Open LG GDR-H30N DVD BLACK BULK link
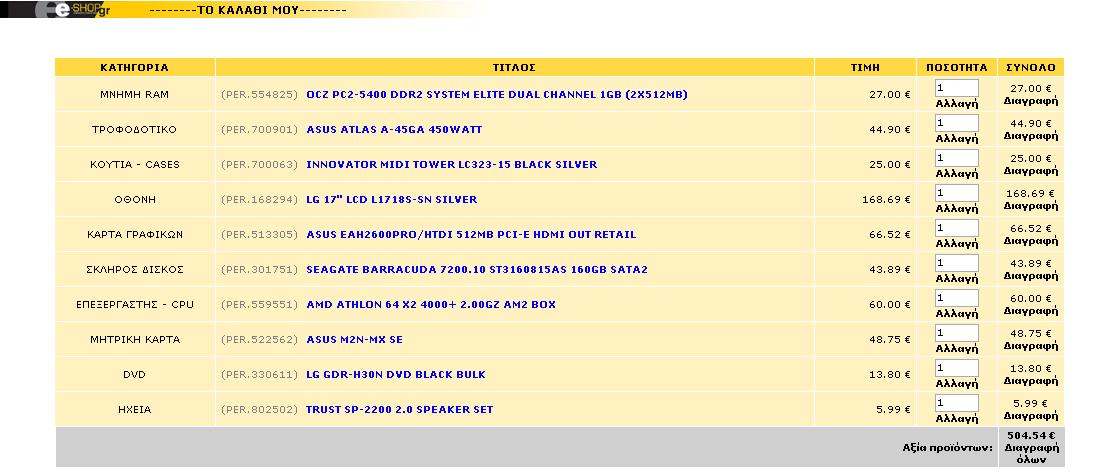Screen dimensions: 1119x473 click(396, 374)
